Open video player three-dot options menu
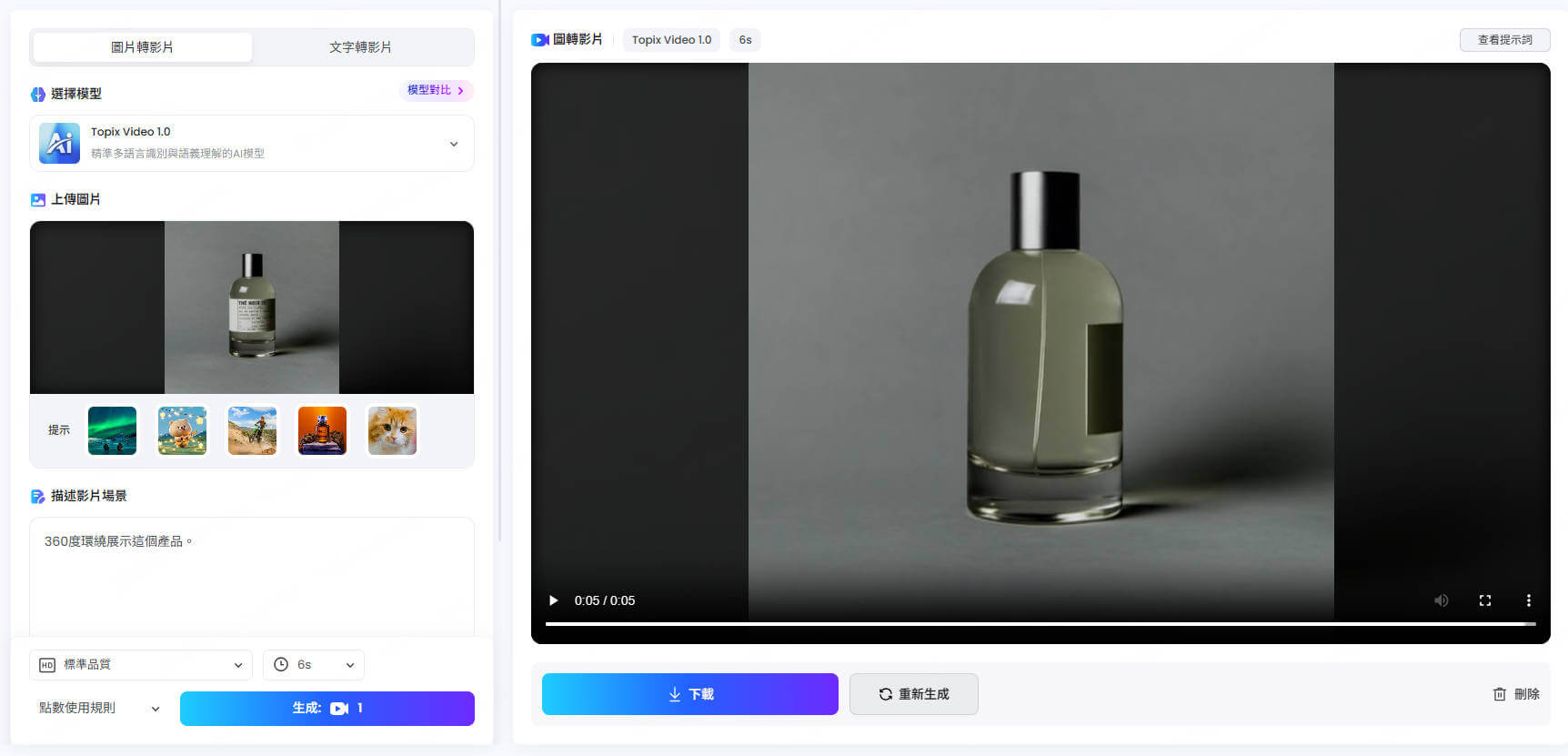 [x=1528, y=600]
